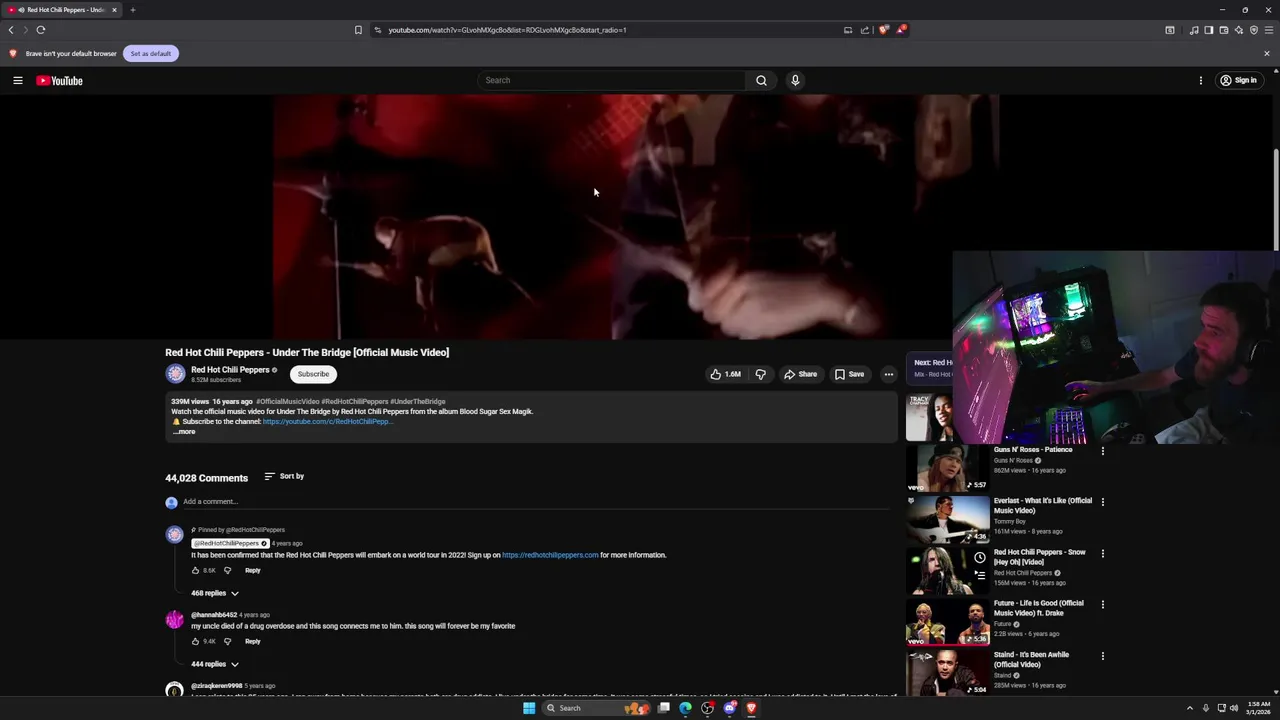The image size is (1280, 720).
Task: Open the YouTube guide hamburger menu
Action: coord(18,80)
